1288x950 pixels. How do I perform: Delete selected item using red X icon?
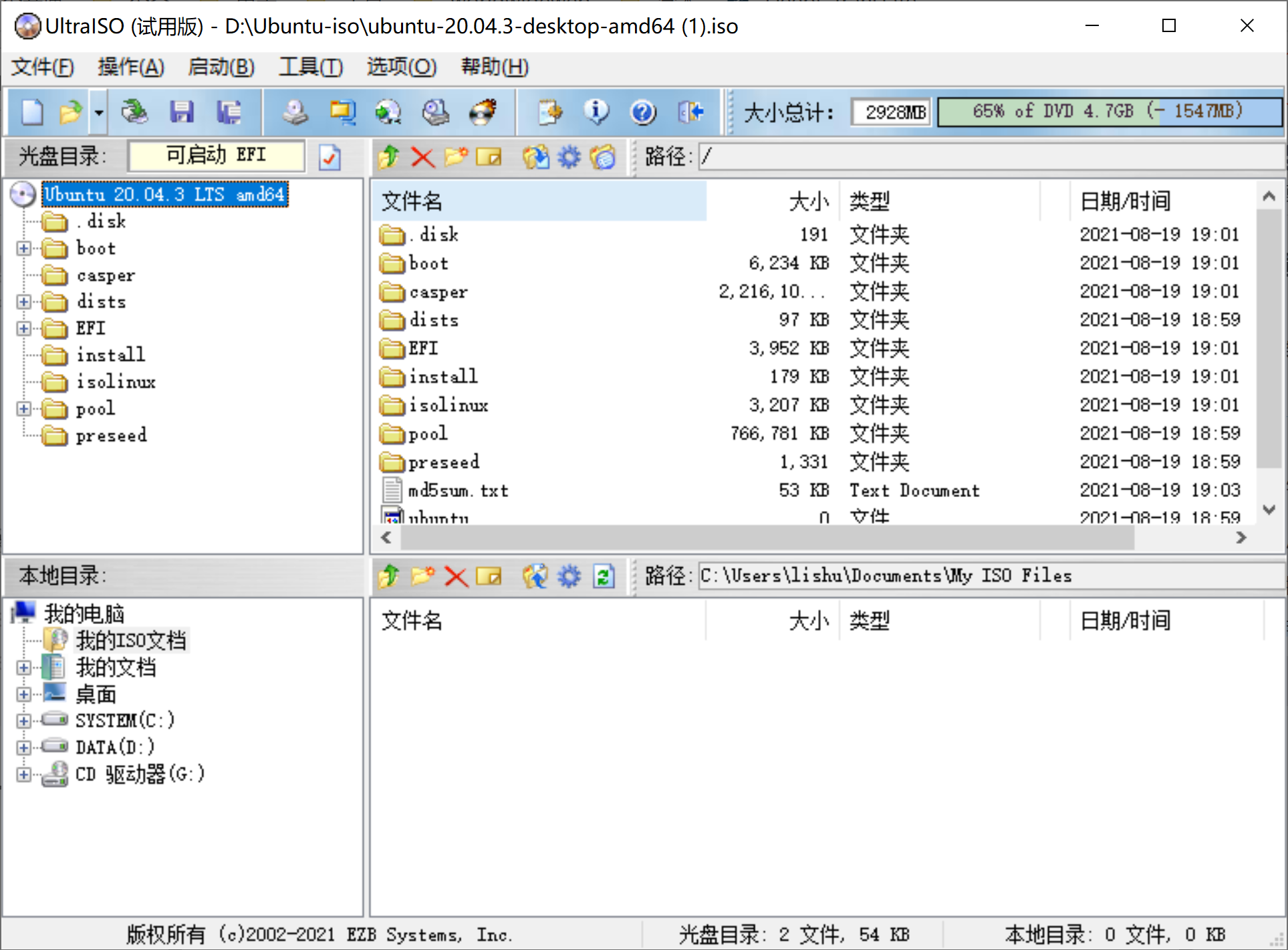[422, 157]
